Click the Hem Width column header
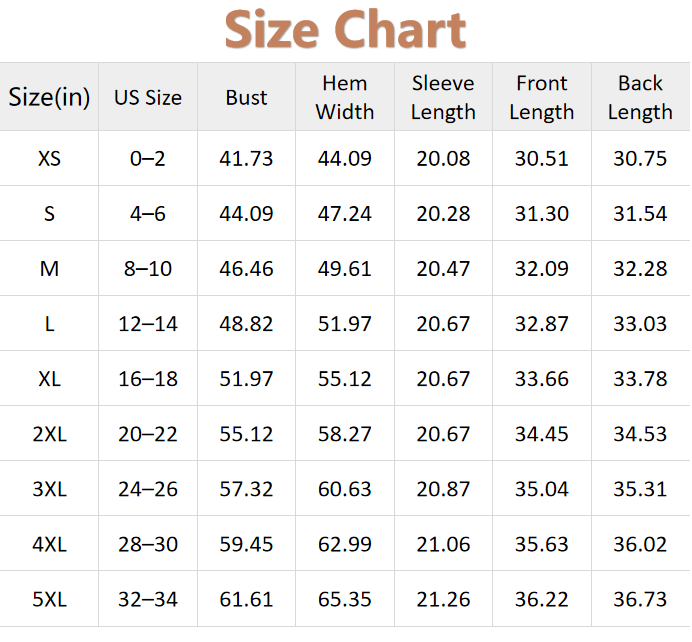Viewport: 692px width, 642px height. [344, 97]
